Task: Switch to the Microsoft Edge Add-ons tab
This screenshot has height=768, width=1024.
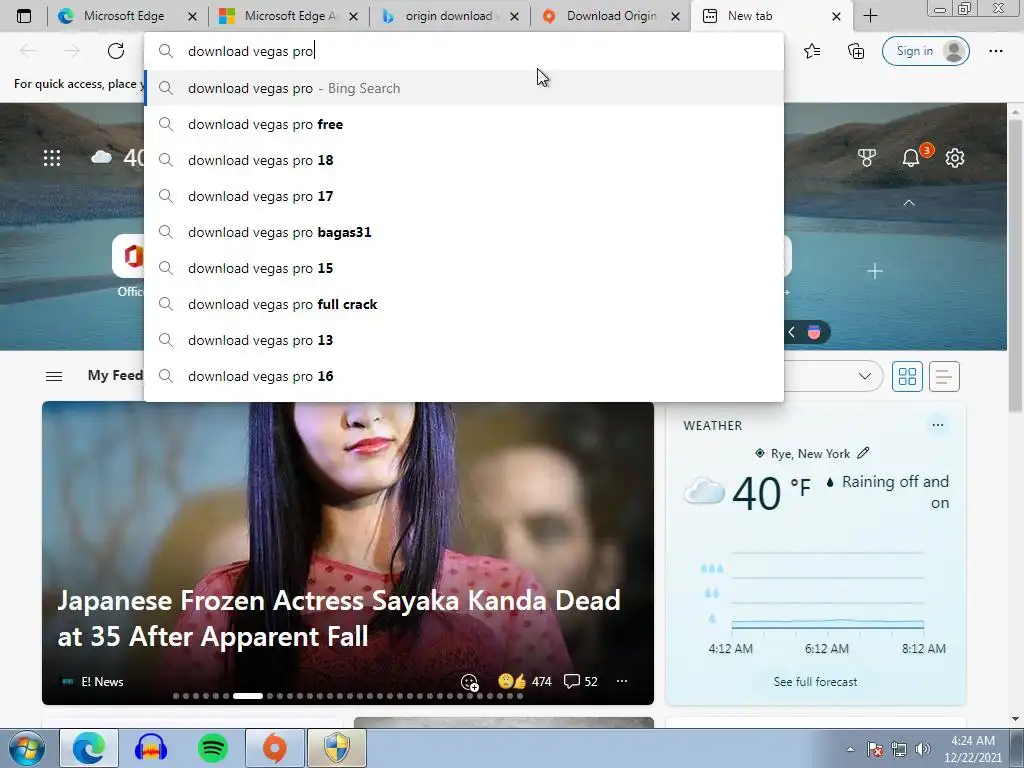Action: 290,16
